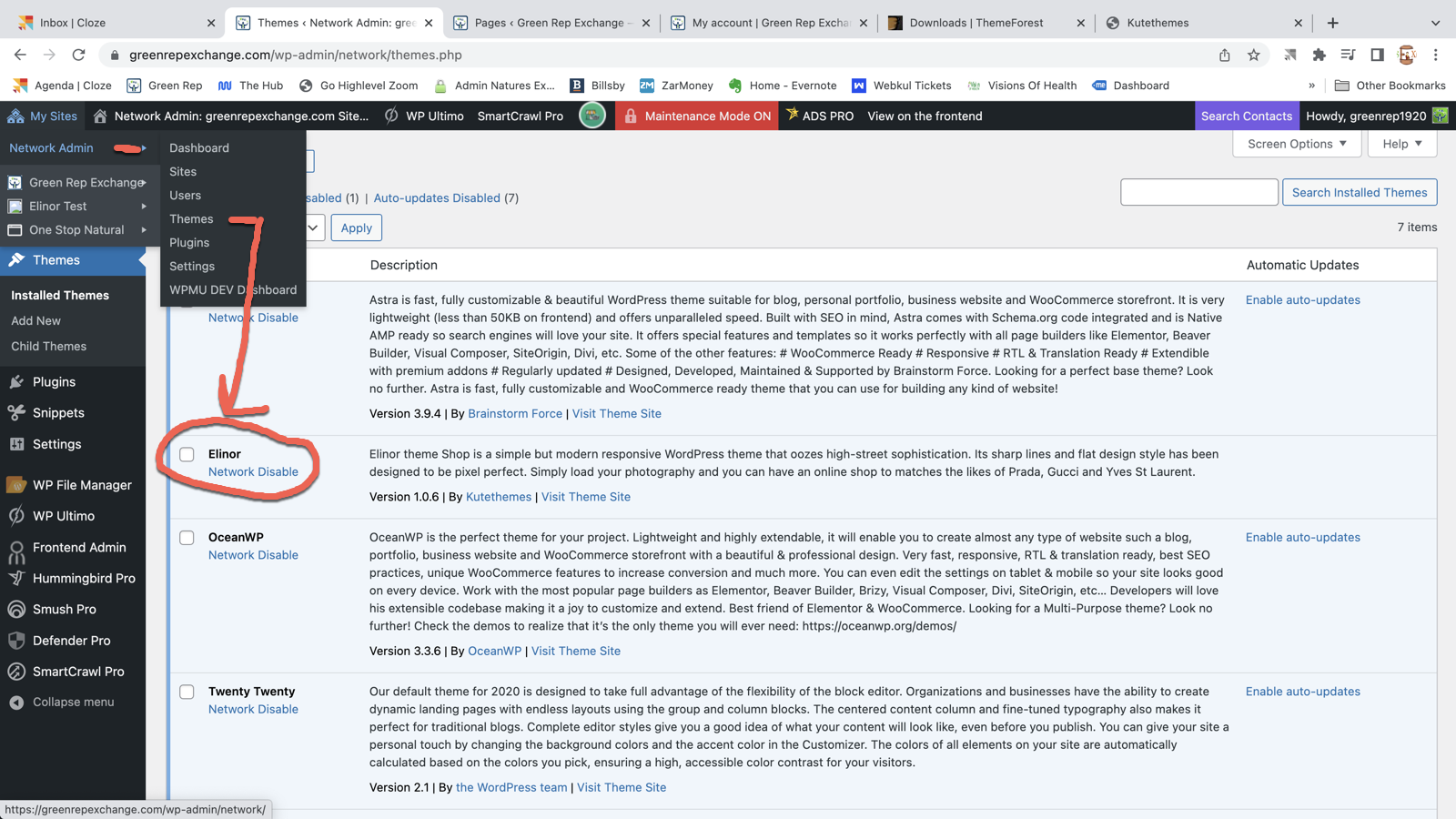This screenshot has height=819, width=1456.
Task: Click the browser address bar URL
Action: [296, 55]
